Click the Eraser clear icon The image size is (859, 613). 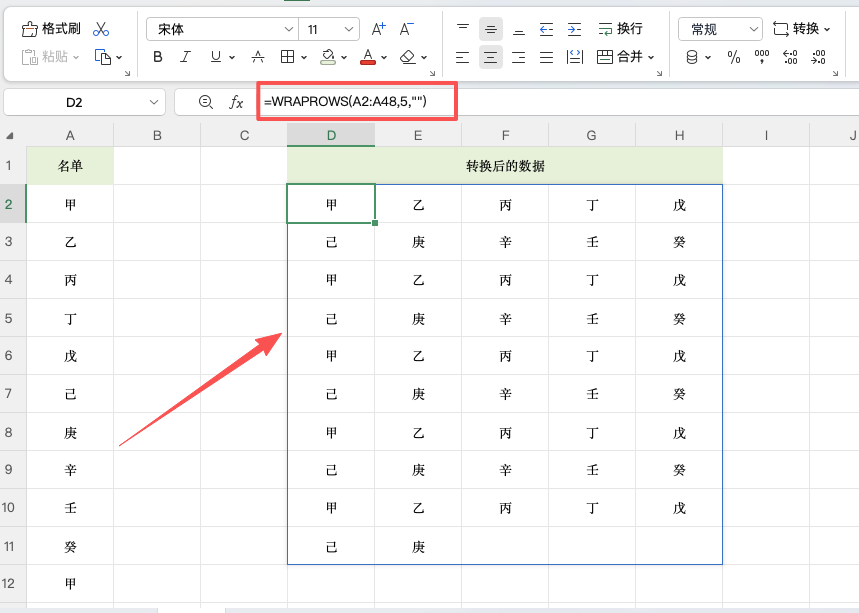click(408, 57)
